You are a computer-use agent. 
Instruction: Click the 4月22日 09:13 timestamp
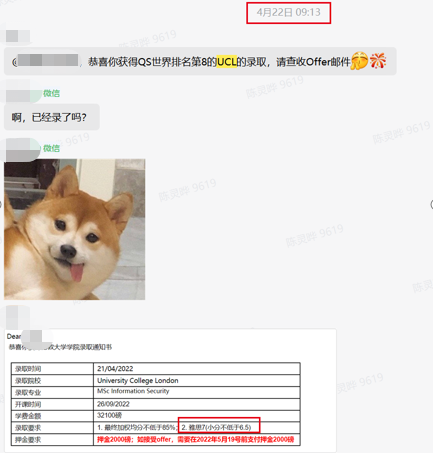point(289,12)
